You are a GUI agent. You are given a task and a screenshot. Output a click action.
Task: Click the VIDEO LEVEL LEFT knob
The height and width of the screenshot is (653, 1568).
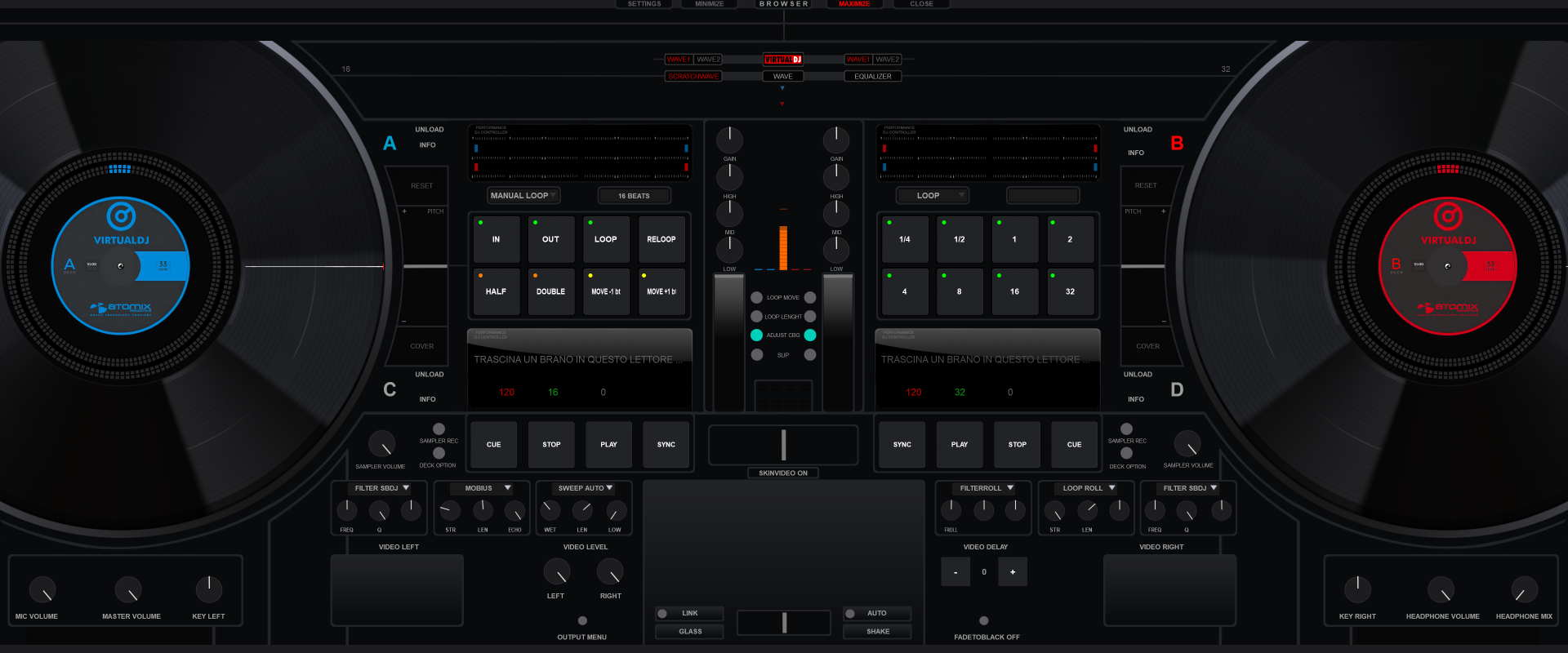pos(557,571)
